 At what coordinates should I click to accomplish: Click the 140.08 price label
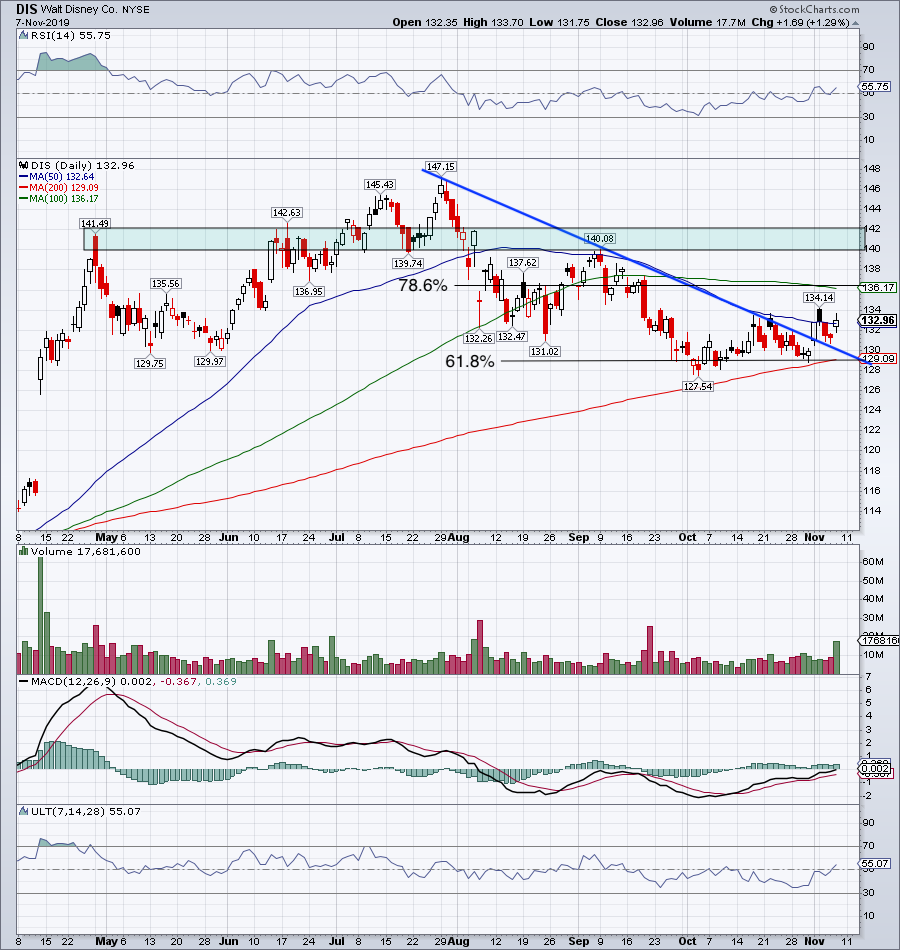(x=599, y=239)
